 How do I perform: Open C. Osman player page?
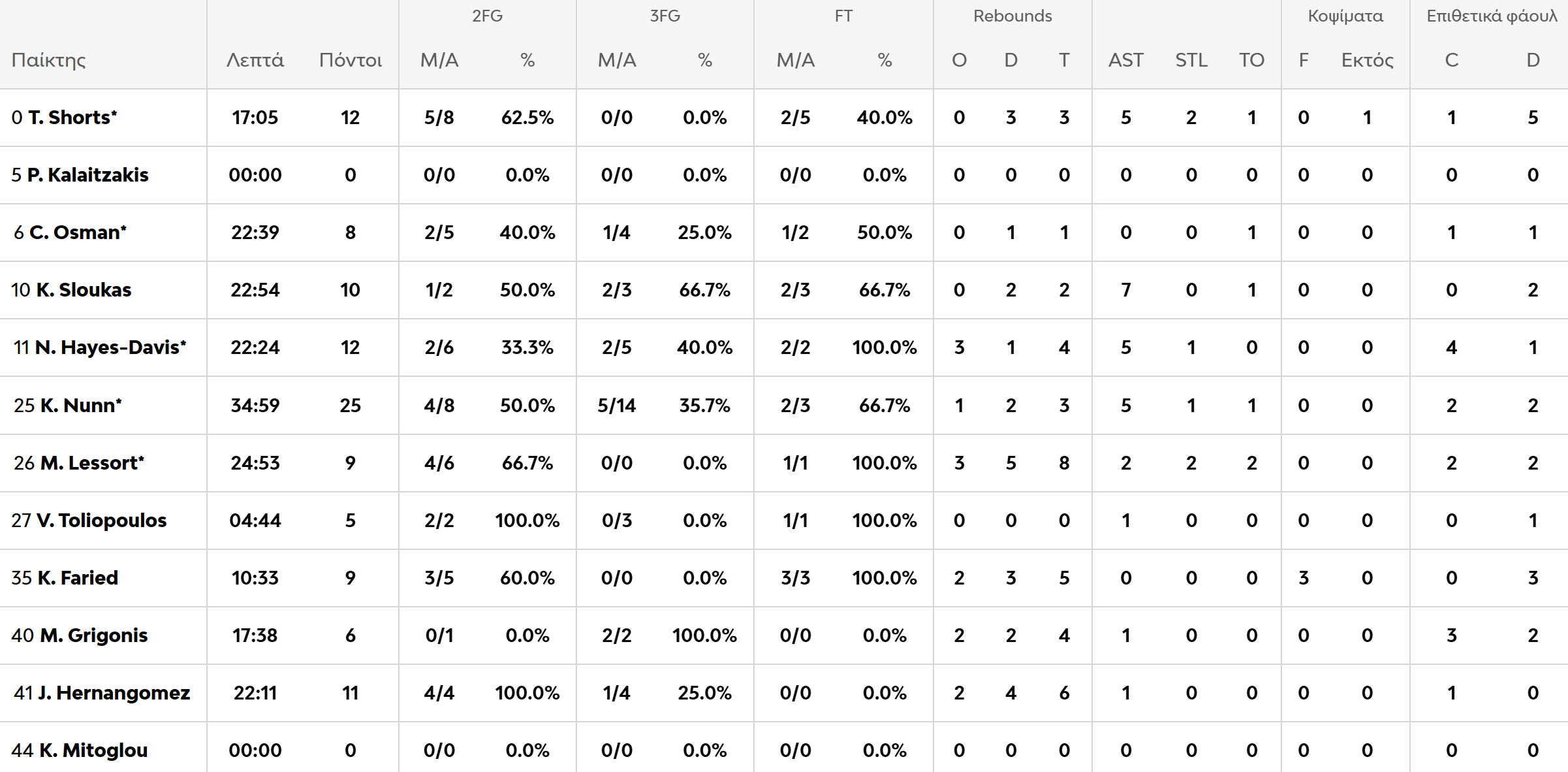click(x=77, y=233)
